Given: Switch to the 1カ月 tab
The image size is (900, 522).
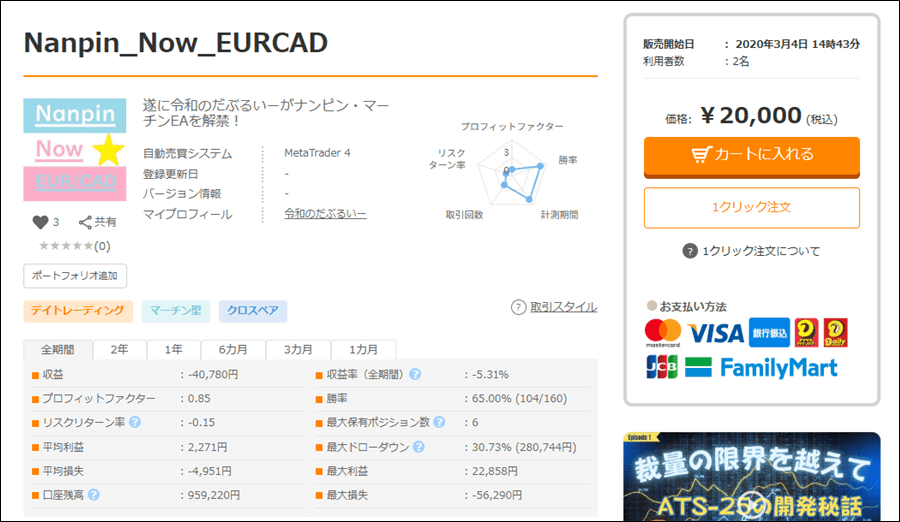Looking at the screenshot, I should point(363,349).
